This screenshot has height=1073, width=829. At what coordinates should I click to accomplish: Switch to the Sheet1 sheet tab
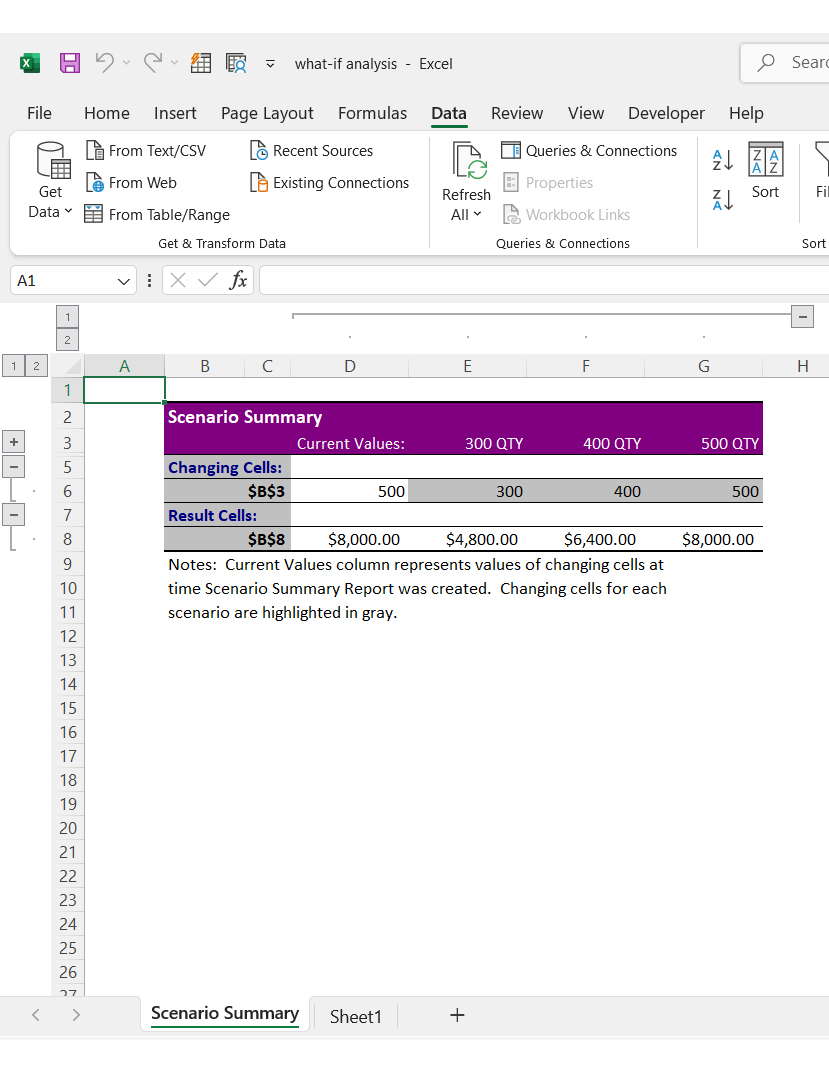pyautogui.click(x=355, y=1016)
